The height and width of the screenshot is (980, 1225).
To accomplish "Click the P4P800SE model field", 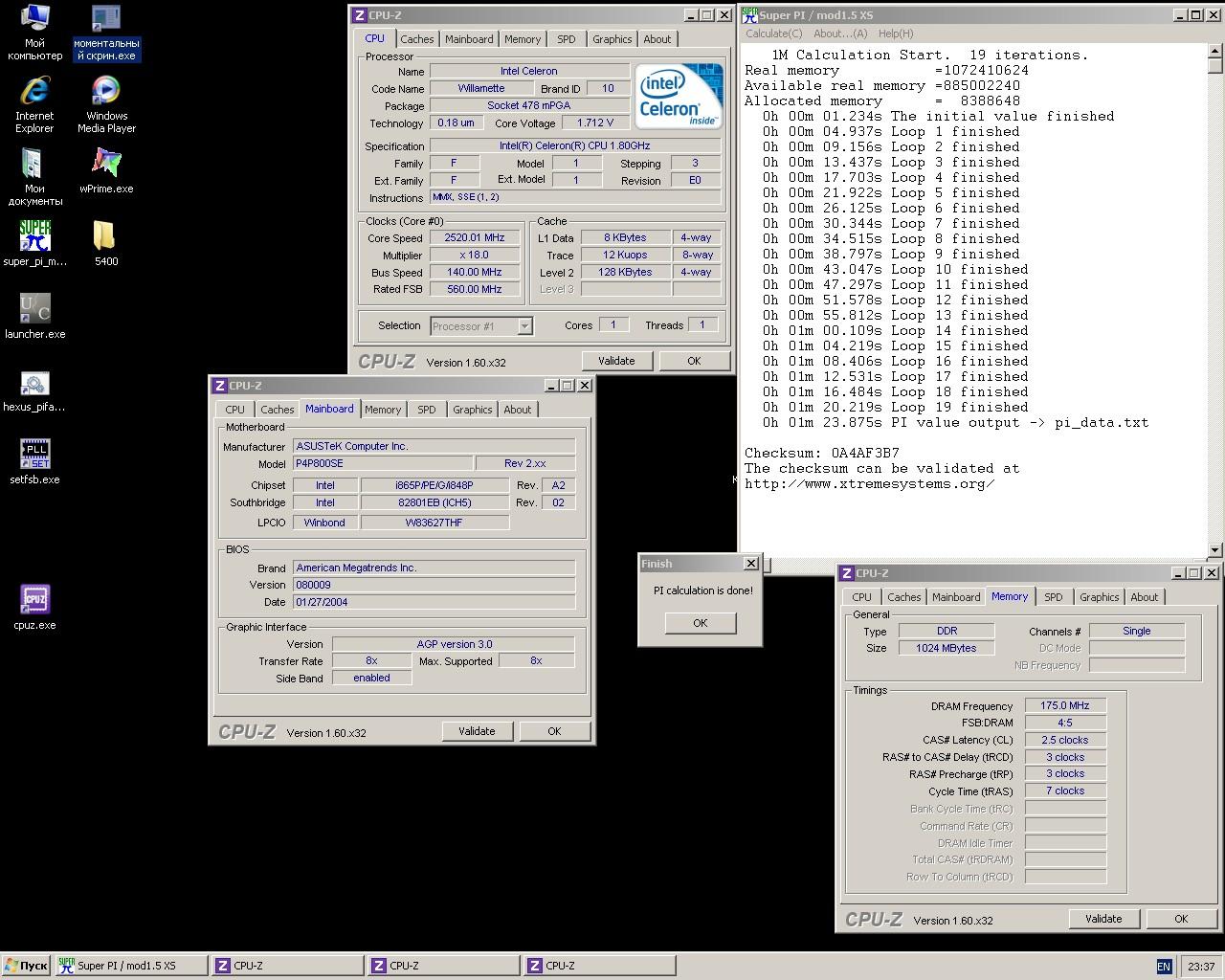I will point(382,464).
